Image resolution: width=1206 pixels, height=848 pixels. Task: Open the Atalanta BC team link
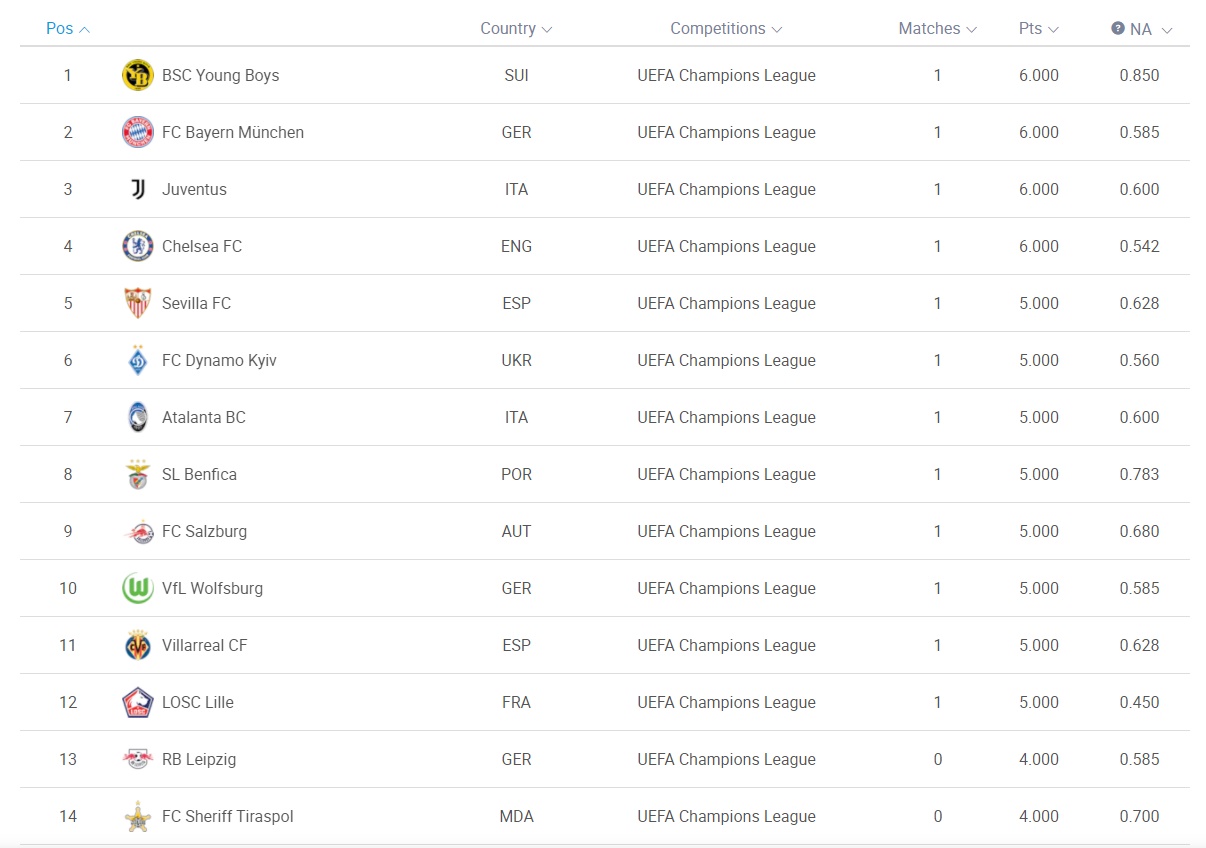[204, 418]
